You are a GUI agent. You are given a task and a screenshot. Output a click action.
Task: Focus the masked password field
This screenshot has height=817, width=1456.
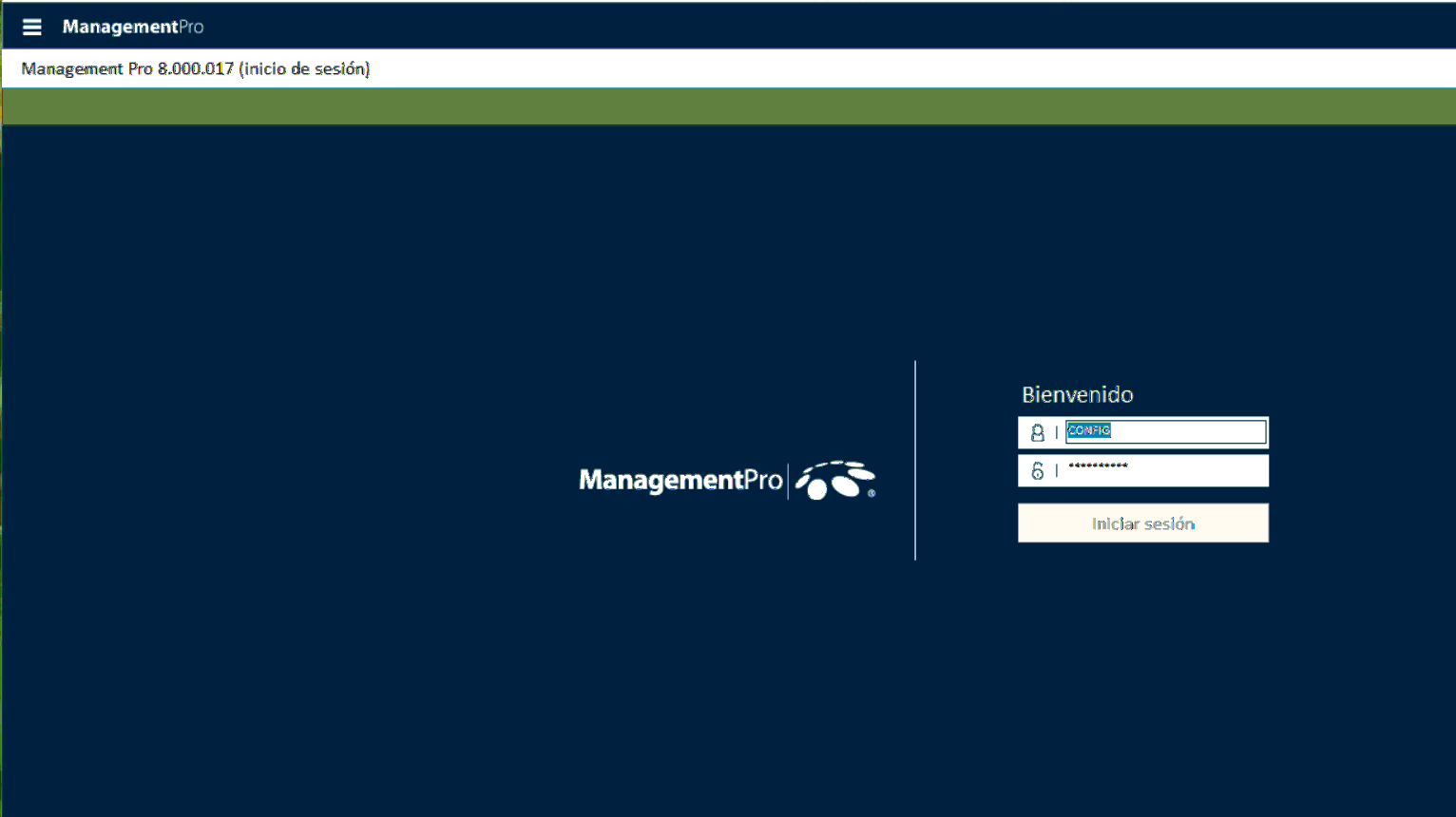tap(1165, 470)
